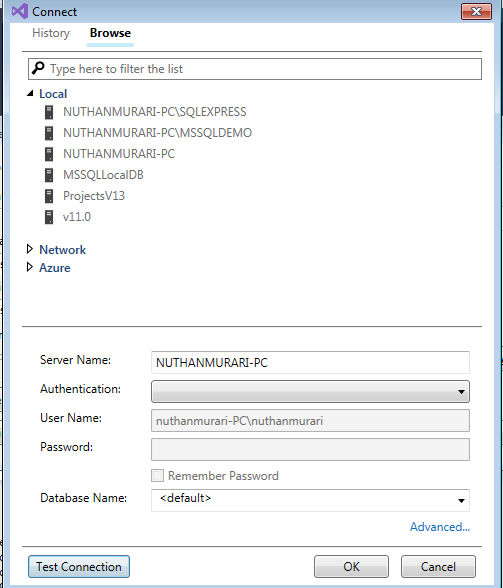This screenshot has width=503, height=588.
Task: Open the Database Name dropdown arrow
Action: (x=461, y=501)
